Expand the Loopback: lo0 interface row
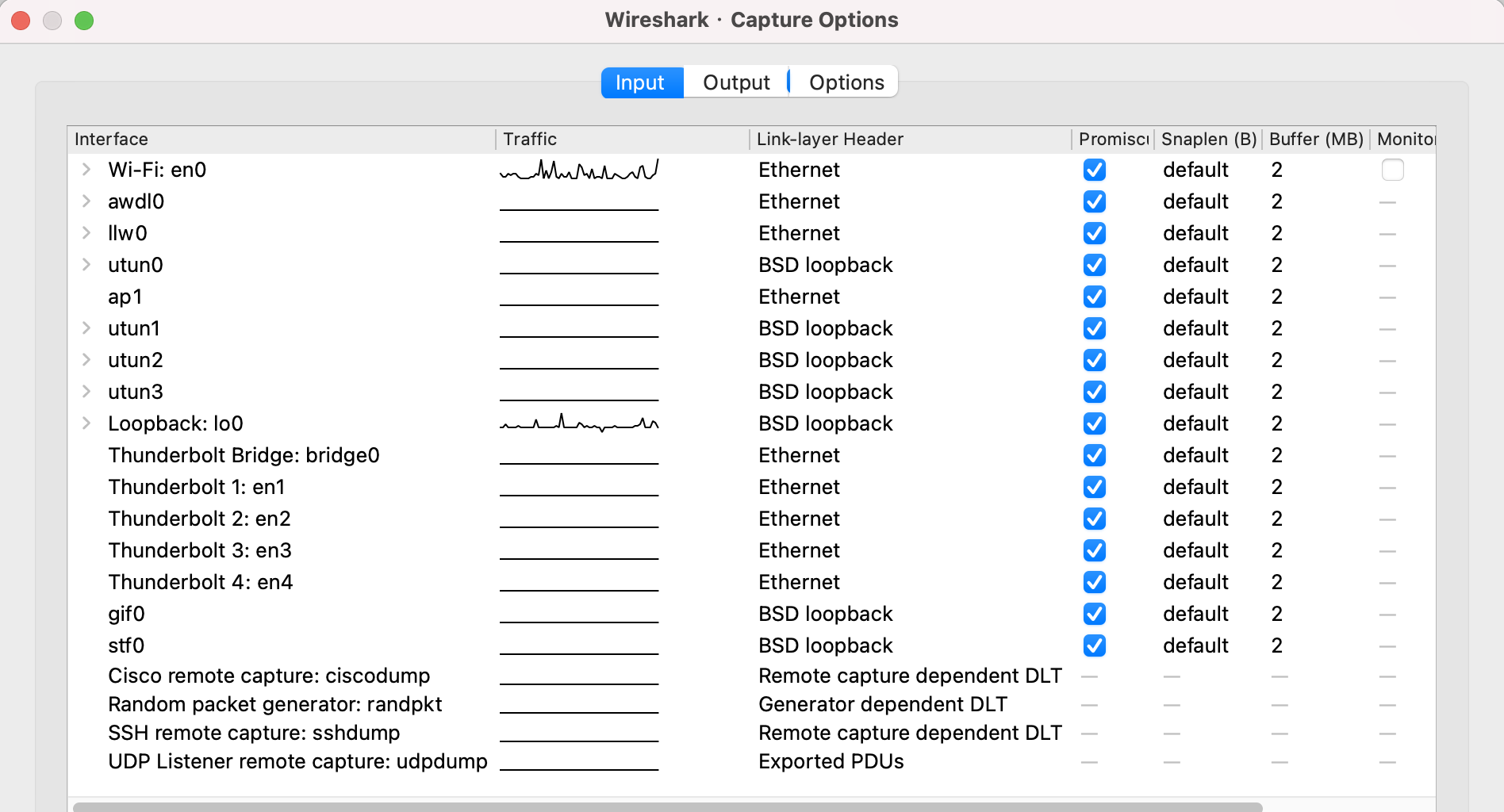The image size is (1504, 812). pos(86,423)
